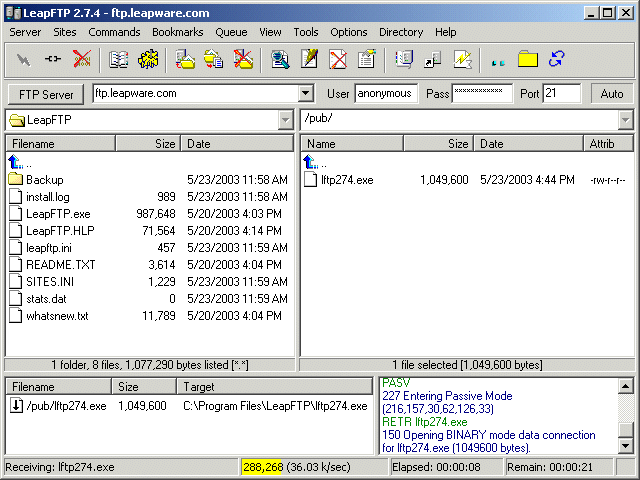Click the red X disconnect icon

click(x=82, y=60)
